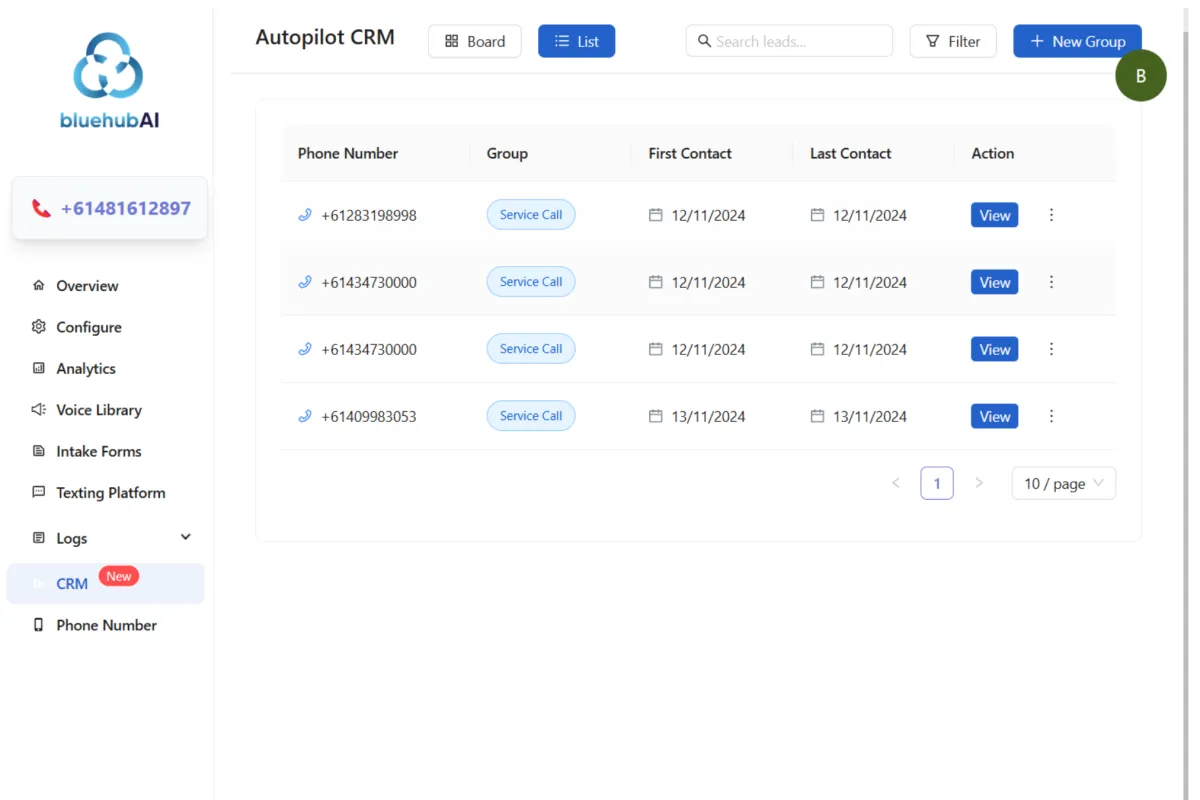
Task: Click the Service Call tag for +61283198998
Action: (531, 215)
